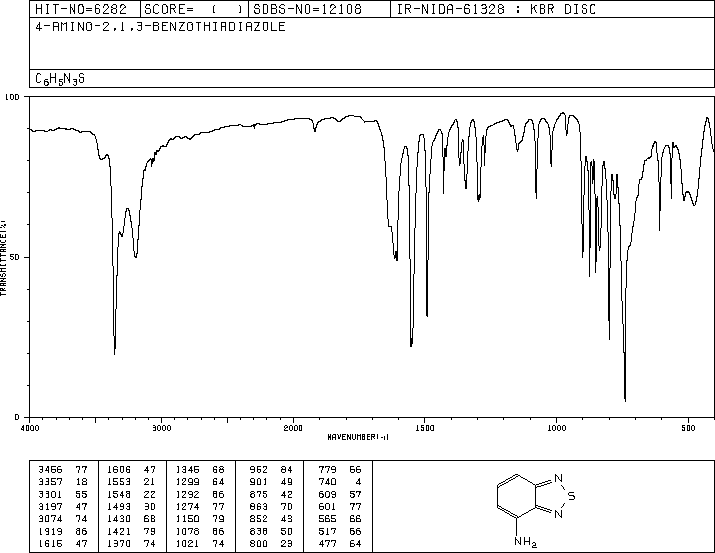This screenshot has height=553, width=715.
Task: Click the TRANSMITTANCE(%) y-axis label
Action: pos(3,257)
